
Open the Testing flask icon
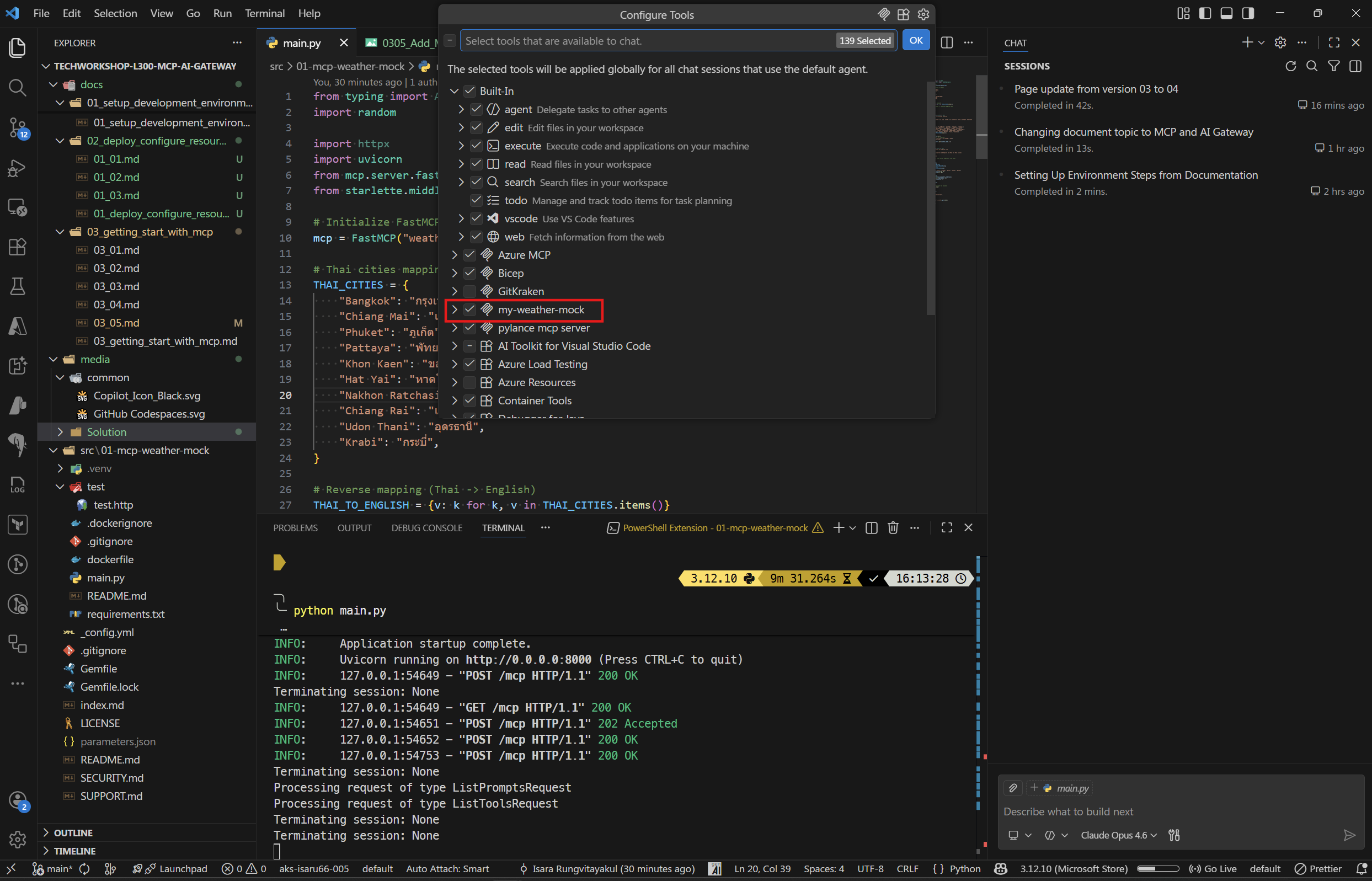[18, 286]
